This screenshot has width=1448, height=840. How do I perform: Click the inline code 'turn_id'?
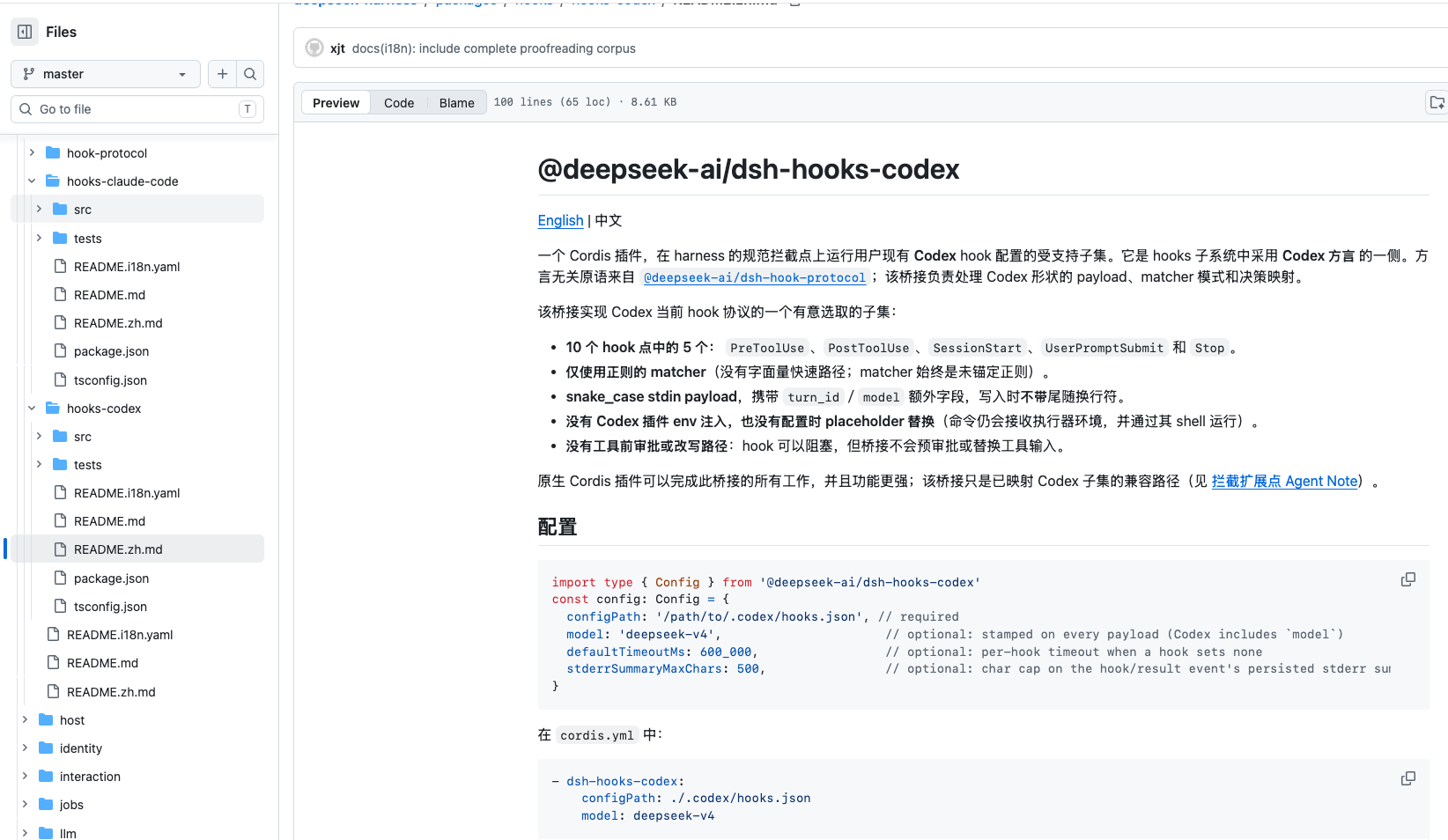pyautogui.click(x=814, y=397)
